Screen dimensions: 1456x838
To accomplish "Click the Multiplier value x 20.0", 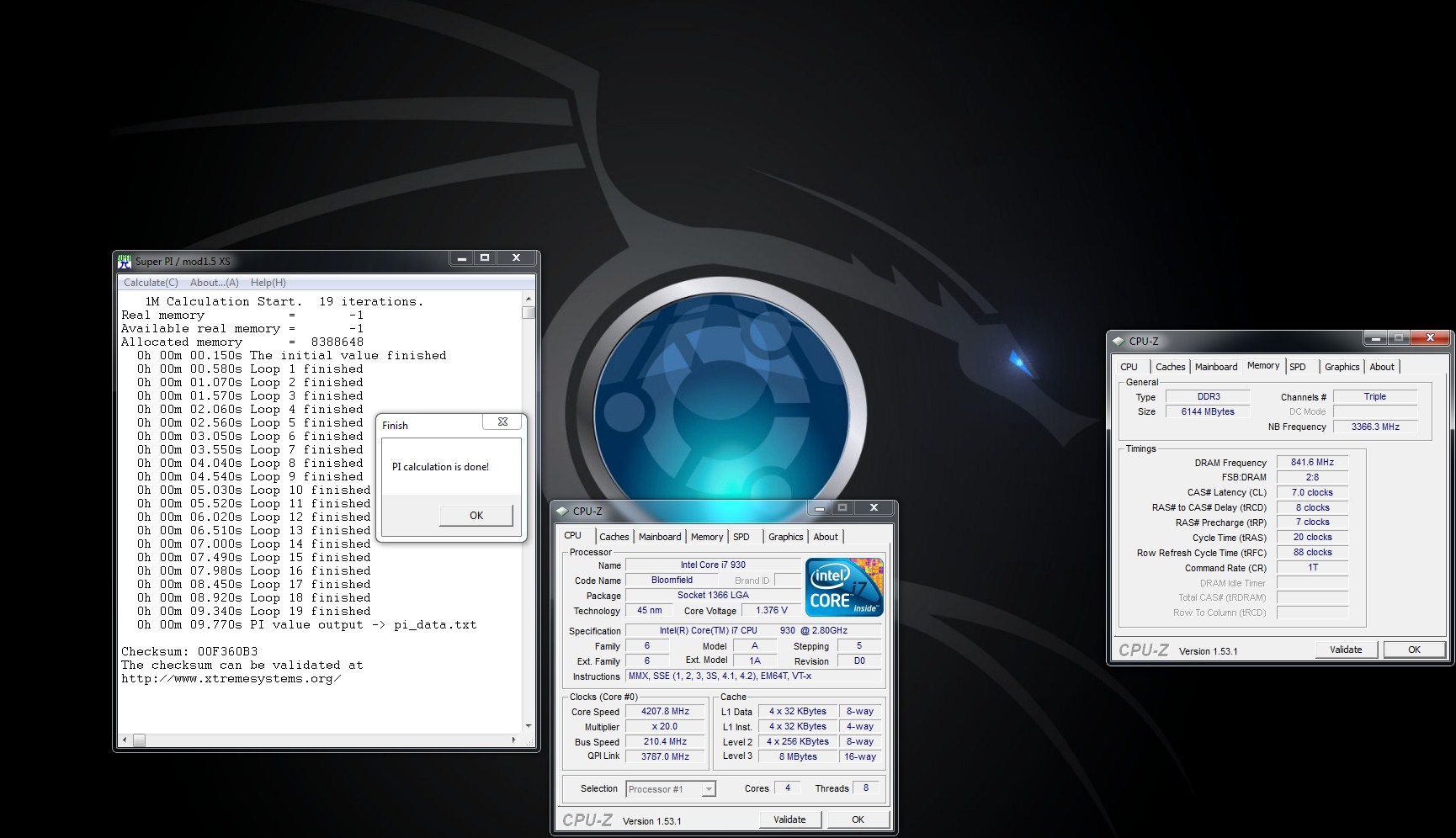I will (x=665, y=727).
